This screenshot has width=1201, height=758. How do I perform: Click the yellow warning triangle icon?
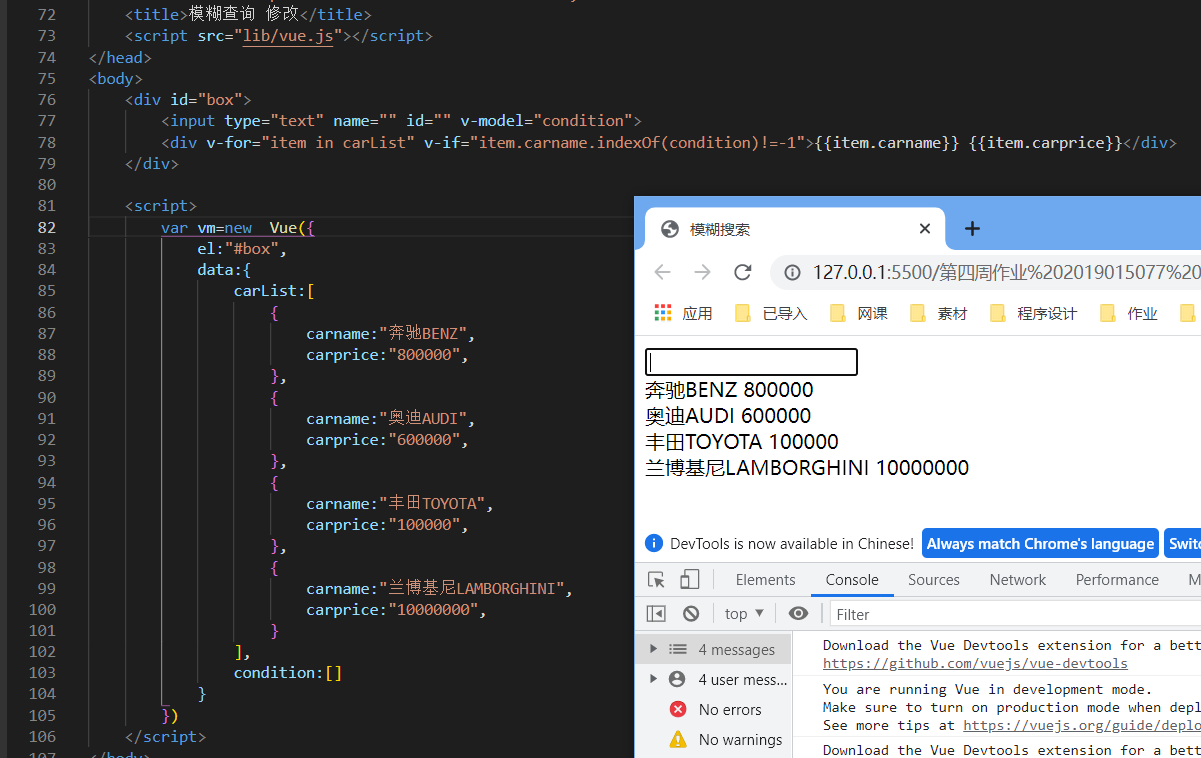coord(678,739)
